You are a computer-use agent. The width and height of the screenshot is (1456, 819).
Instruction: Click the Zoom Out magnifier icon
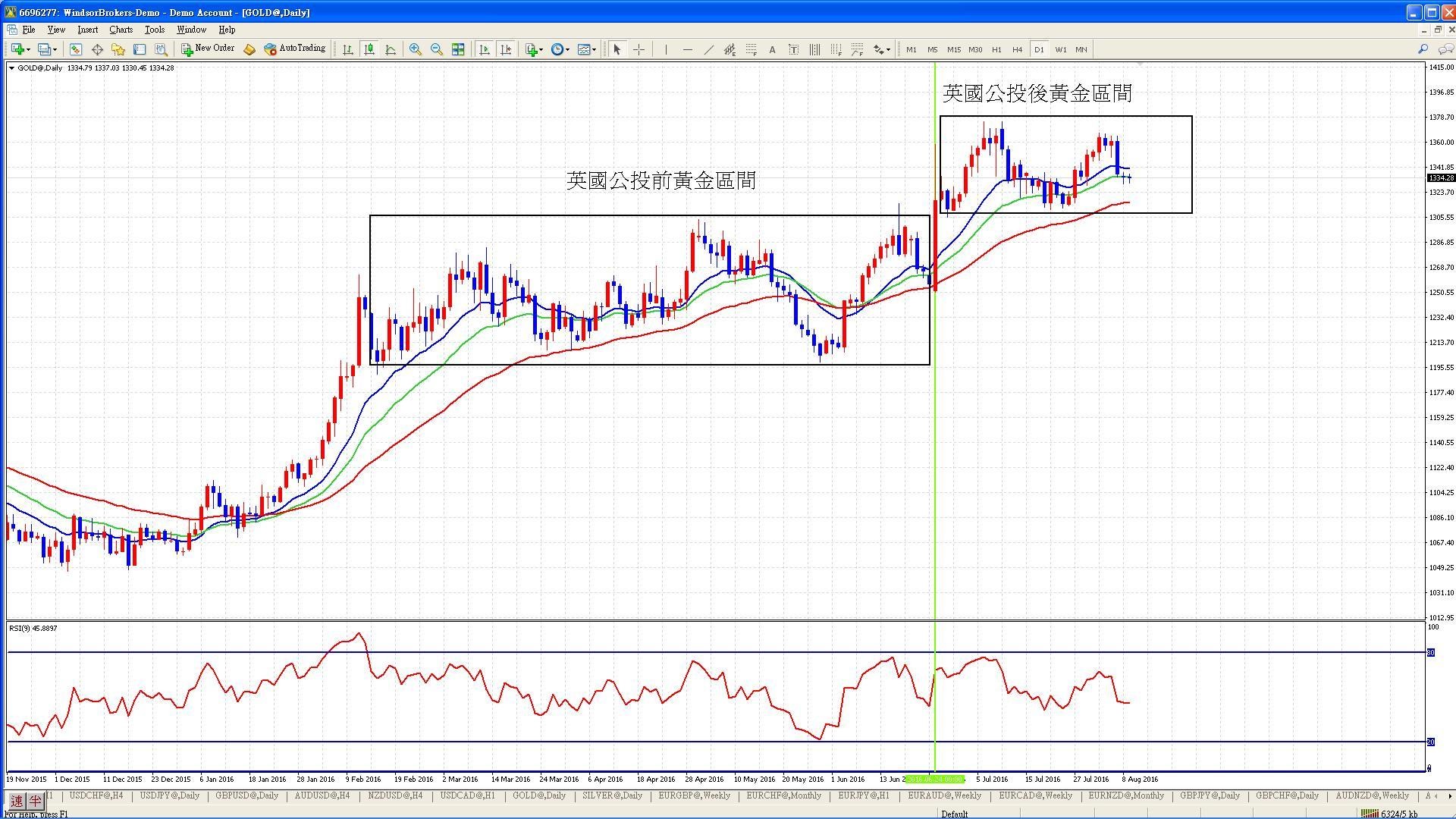[436, 49]
